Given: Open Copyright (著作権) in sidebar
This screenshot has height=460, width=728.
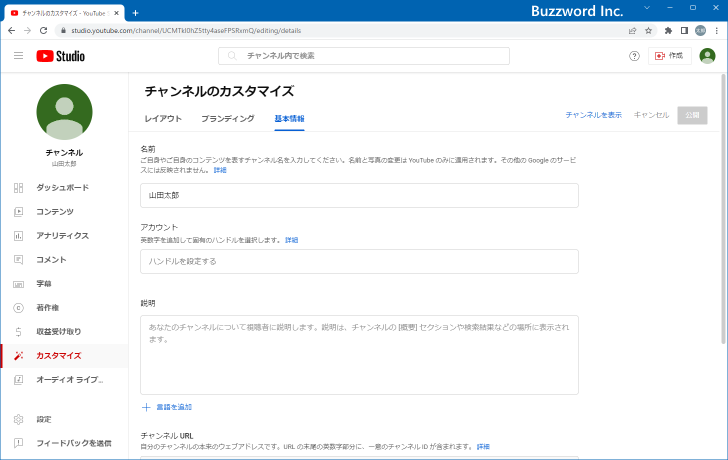Looking at the screenshot, I should 65,308.
